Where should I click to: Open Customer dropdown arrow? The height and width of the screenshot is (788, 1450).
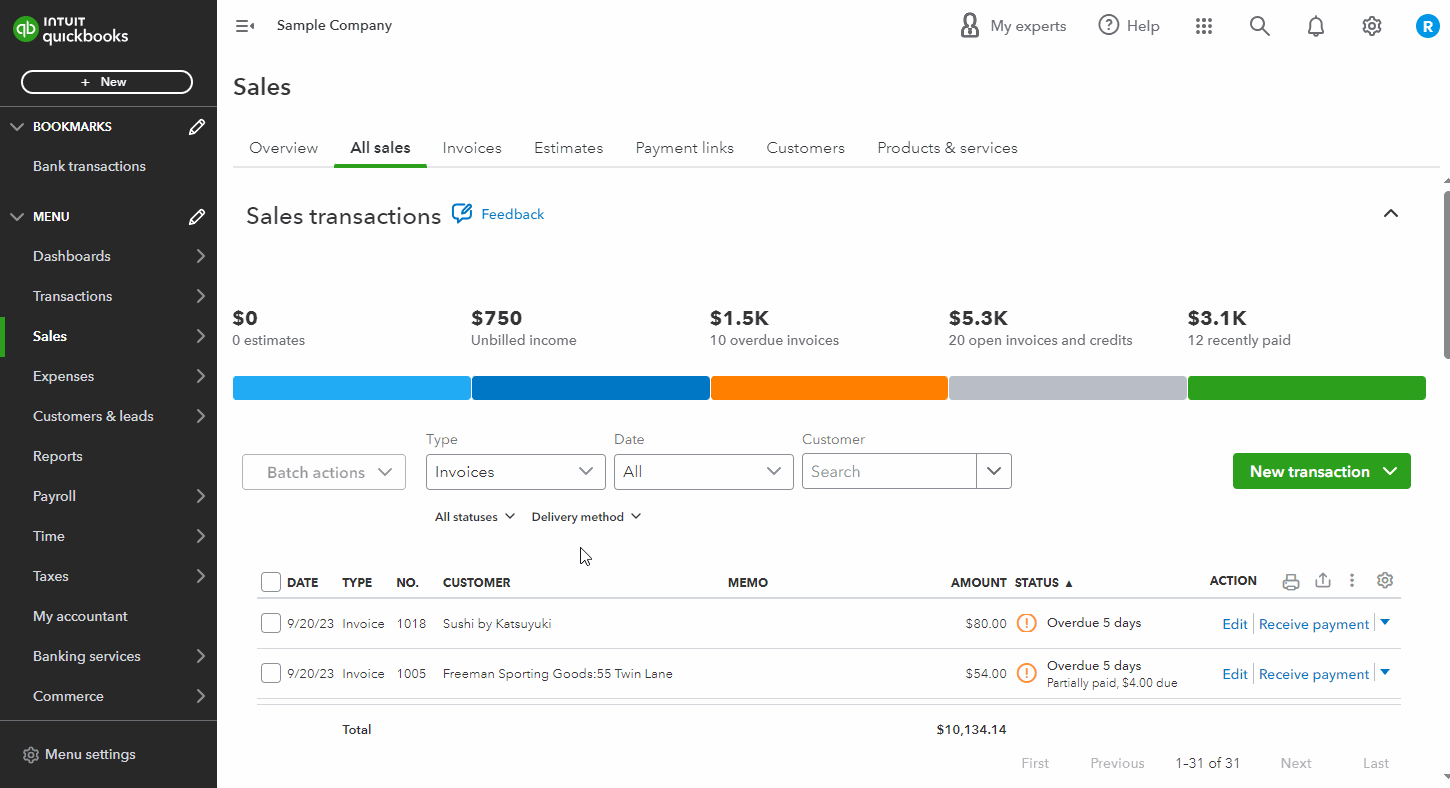[994, 471]
